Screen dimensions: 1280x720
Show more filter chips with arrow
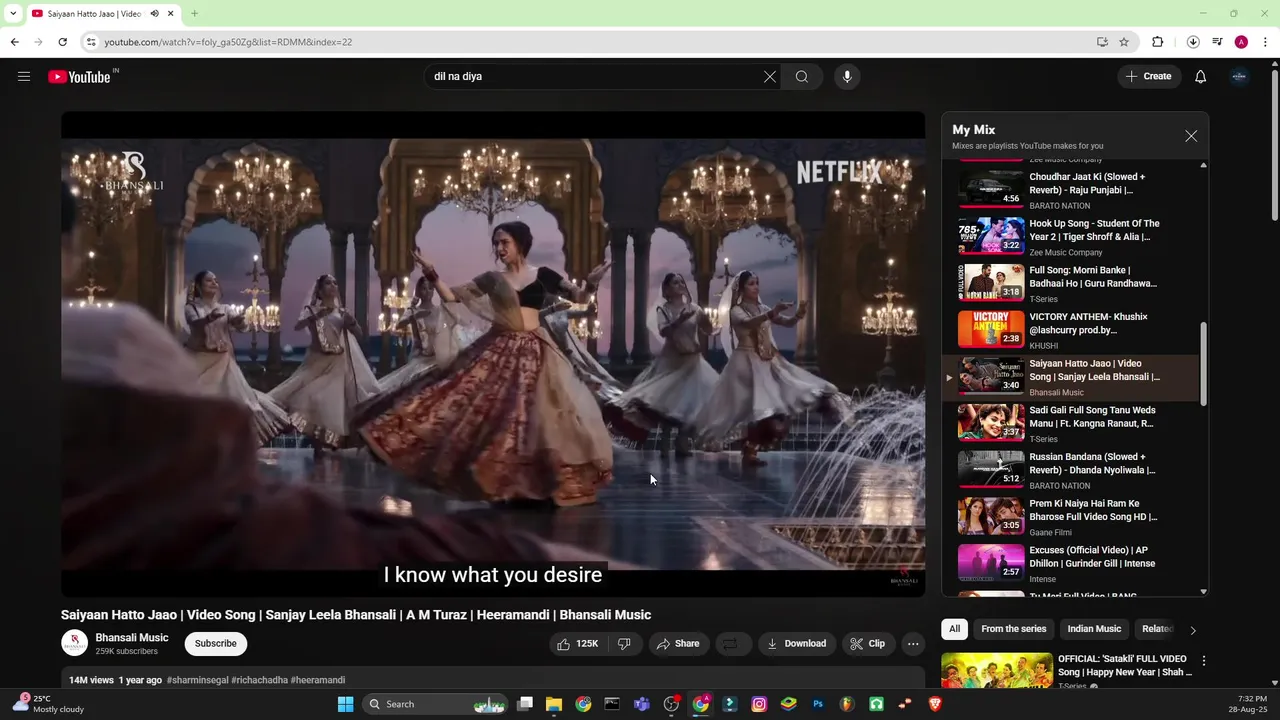point(1192,630)
